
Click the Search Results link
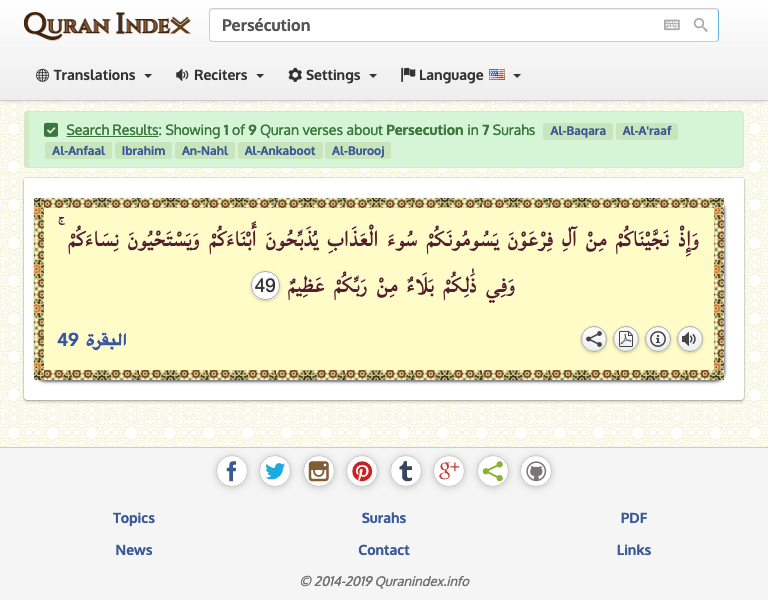pyautogui.click(x=112, y=130)
